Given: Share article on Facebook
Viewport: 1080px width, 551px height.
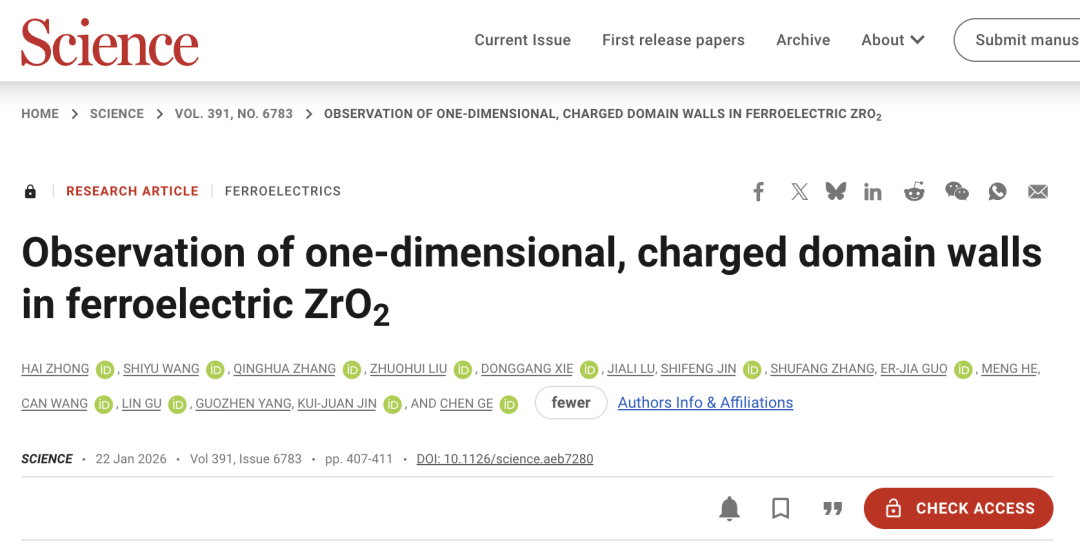Looking at the screenshot, I should [759, 191].
